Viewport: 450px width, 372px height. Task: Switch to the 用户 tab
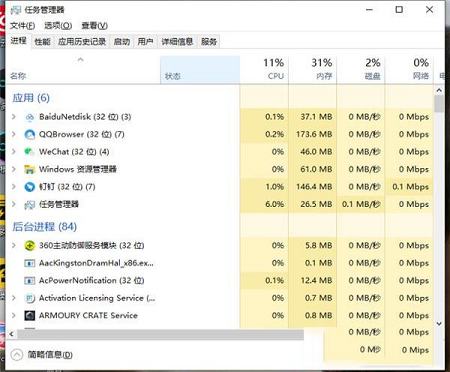pyautogui.click(x=145, y=42)
